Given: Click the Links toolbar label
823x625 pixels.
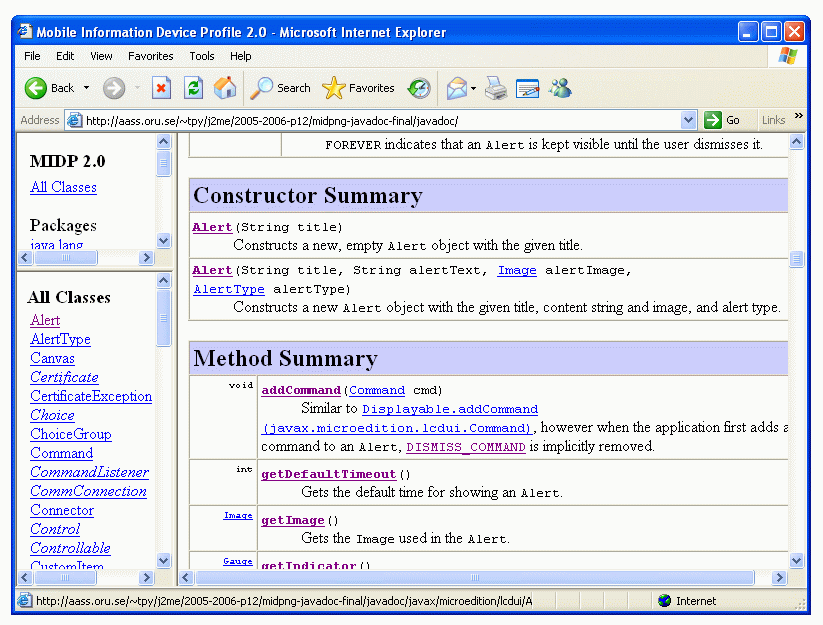Looking at the screenshot, I should 773,120.
